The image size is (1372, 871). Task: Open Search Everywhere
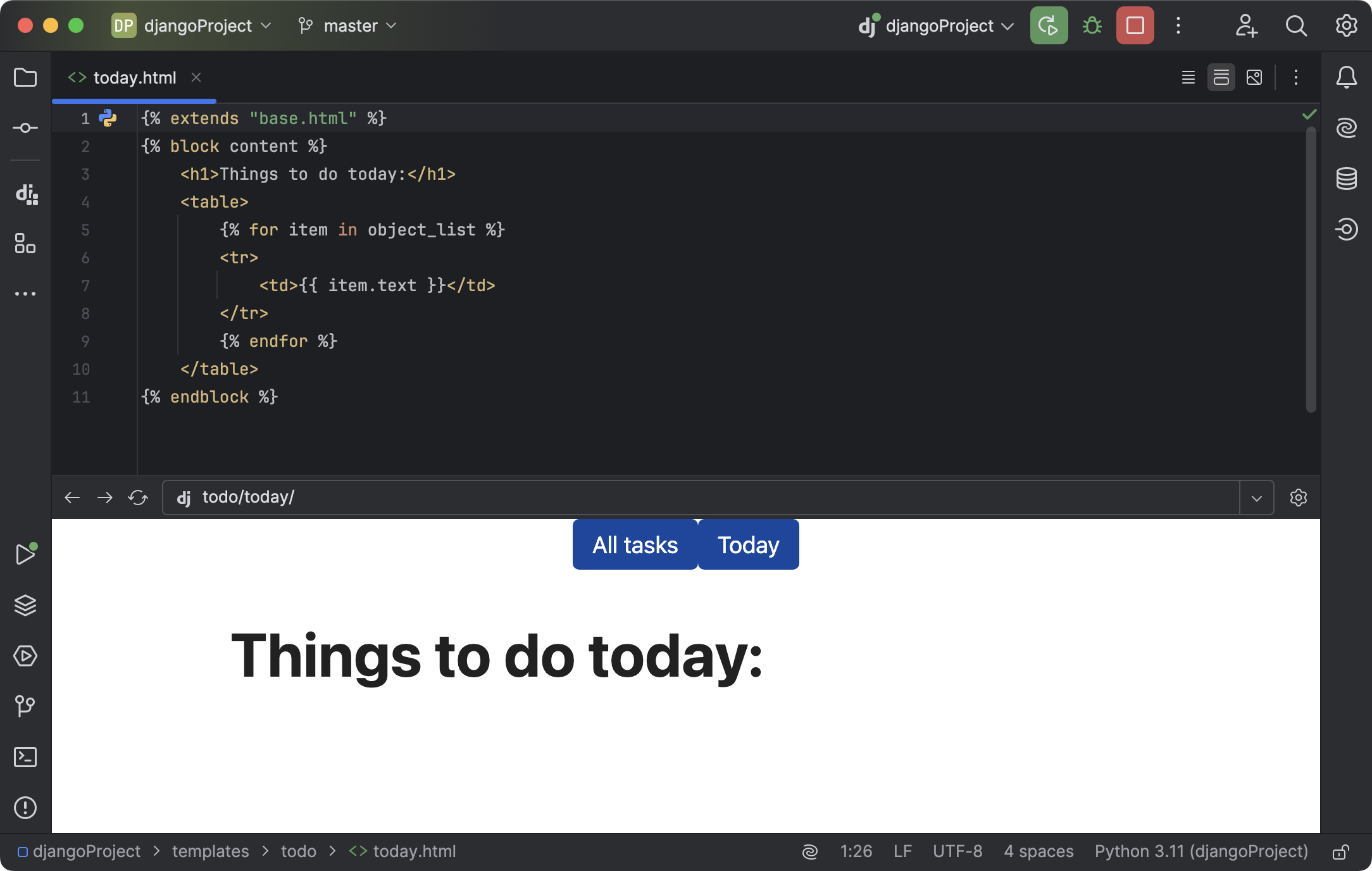pos(1295,26)
